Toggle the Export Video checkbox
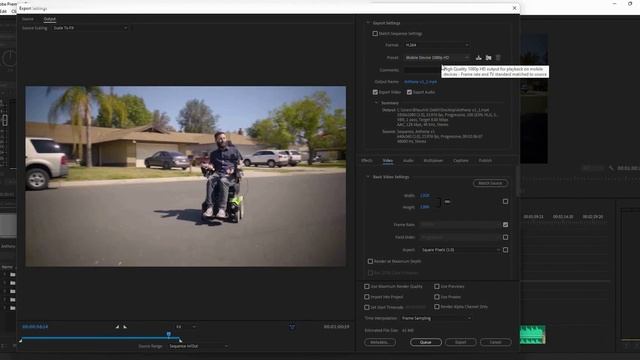Viewport: 640px width, 360px height. pyautogui.click(x=375, y=92)
